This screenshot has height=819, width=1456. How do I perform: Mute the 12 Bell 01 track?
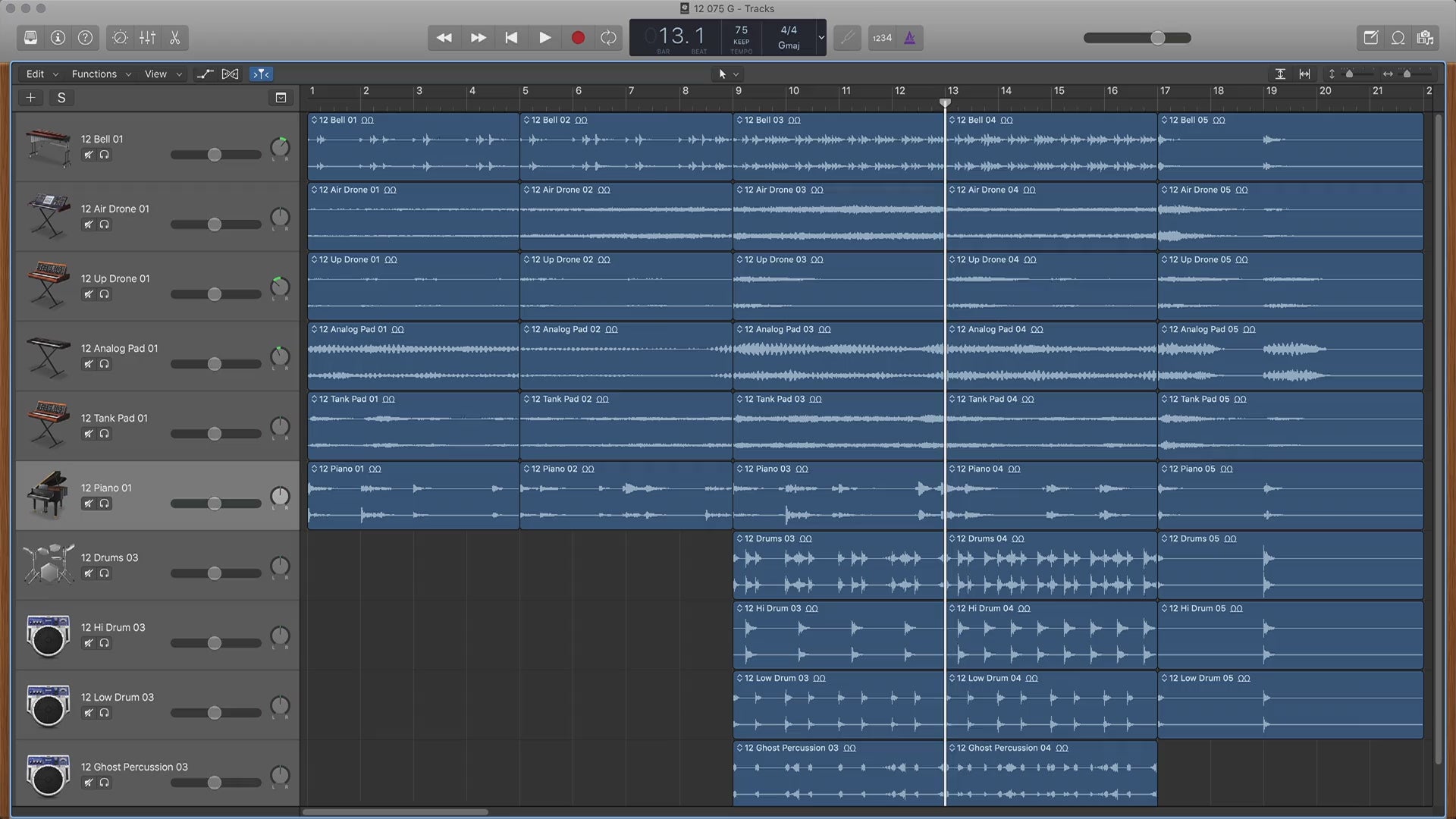coord(89,155)
